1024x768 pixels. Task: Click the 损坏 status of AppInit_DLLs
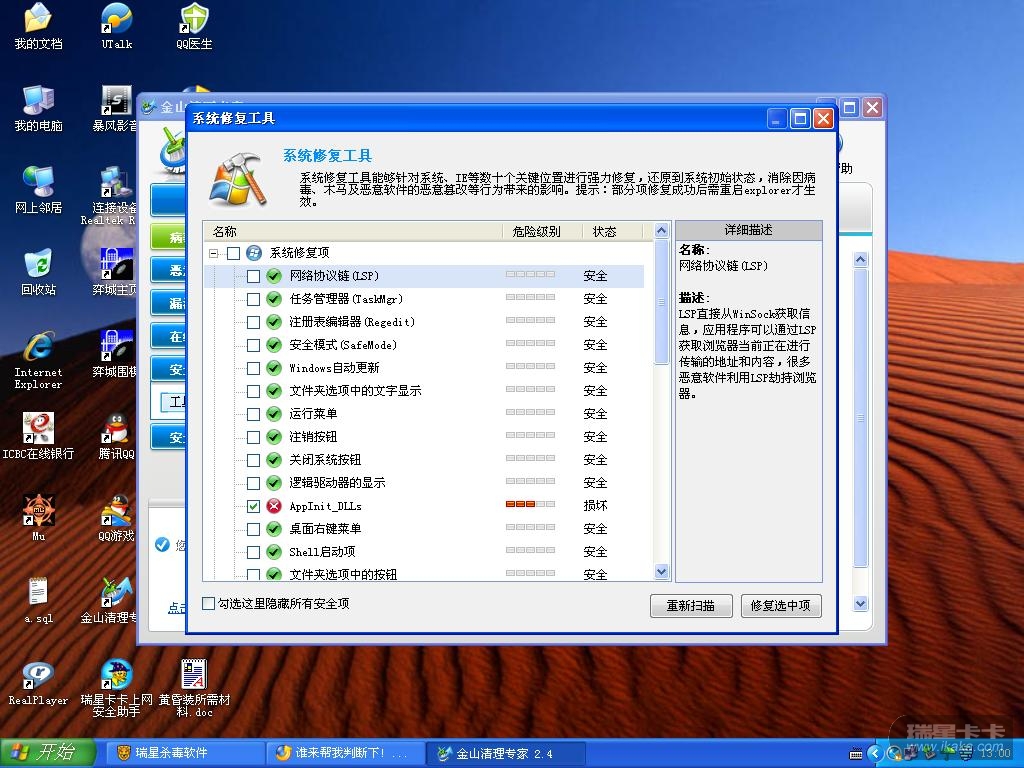point(595,505)
